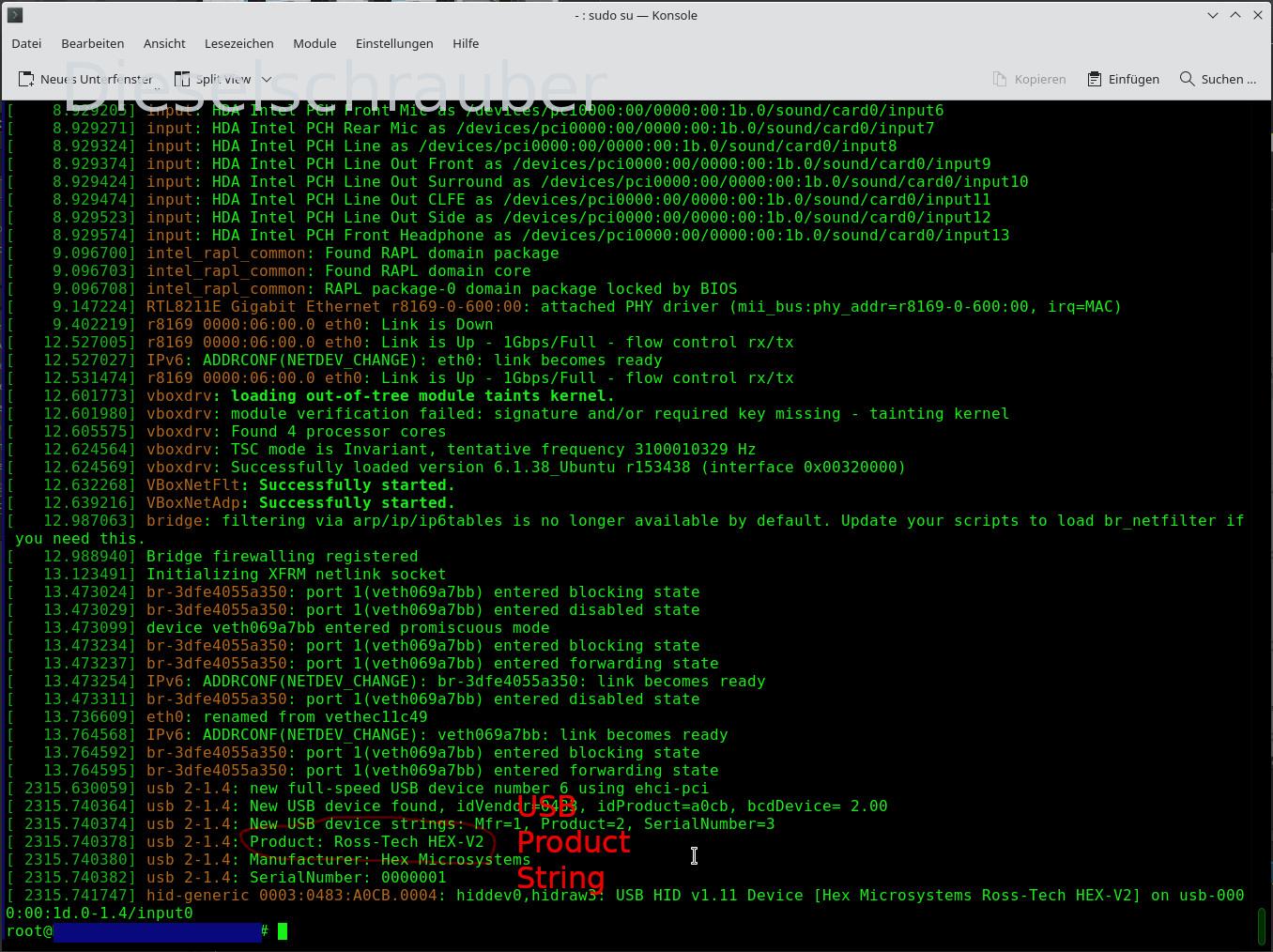Click the Einfügen toolbar button
1273x952 pixels.
point(1124,79)
